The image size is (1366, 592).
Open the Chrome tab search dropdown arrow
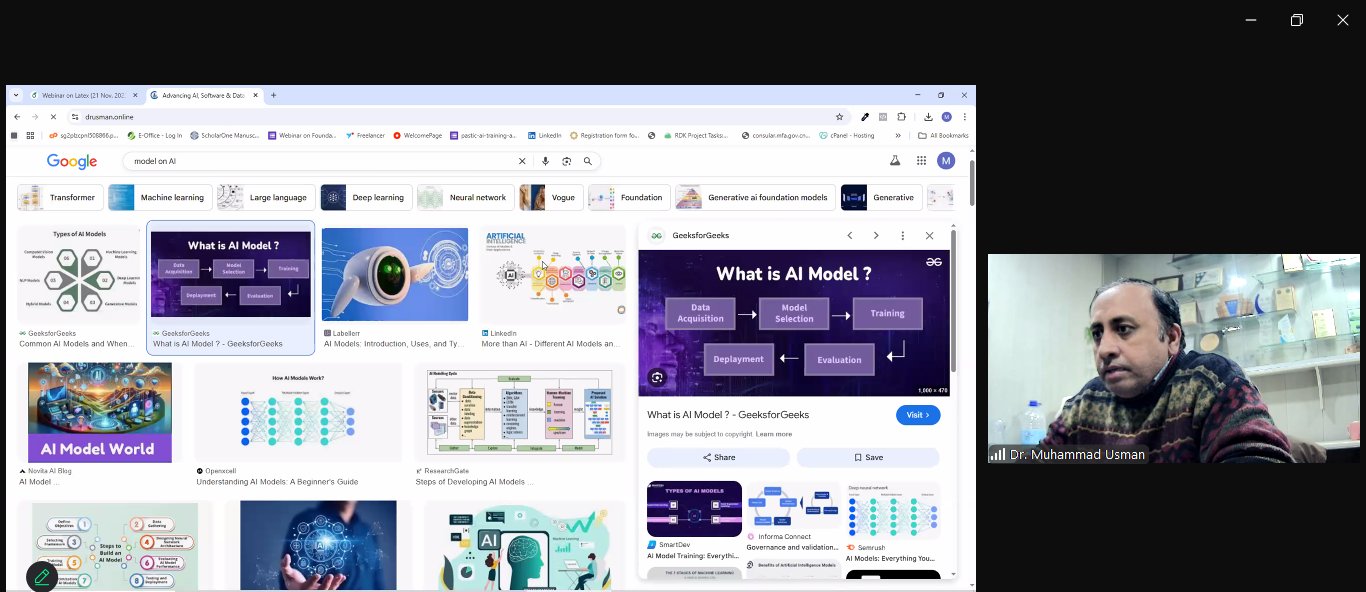(17, 95)
